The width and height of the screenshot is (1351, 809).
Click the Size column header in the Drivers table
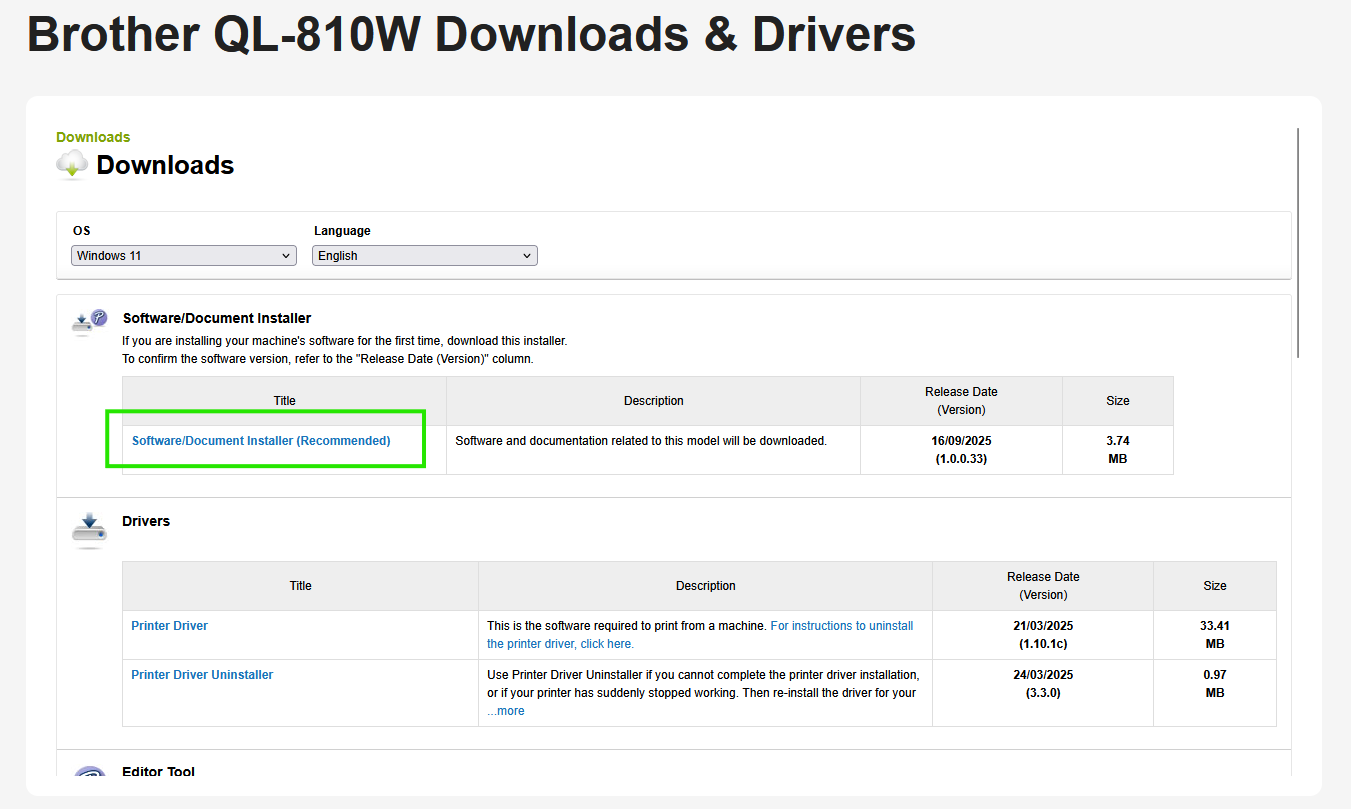[x=1214, y=585]
